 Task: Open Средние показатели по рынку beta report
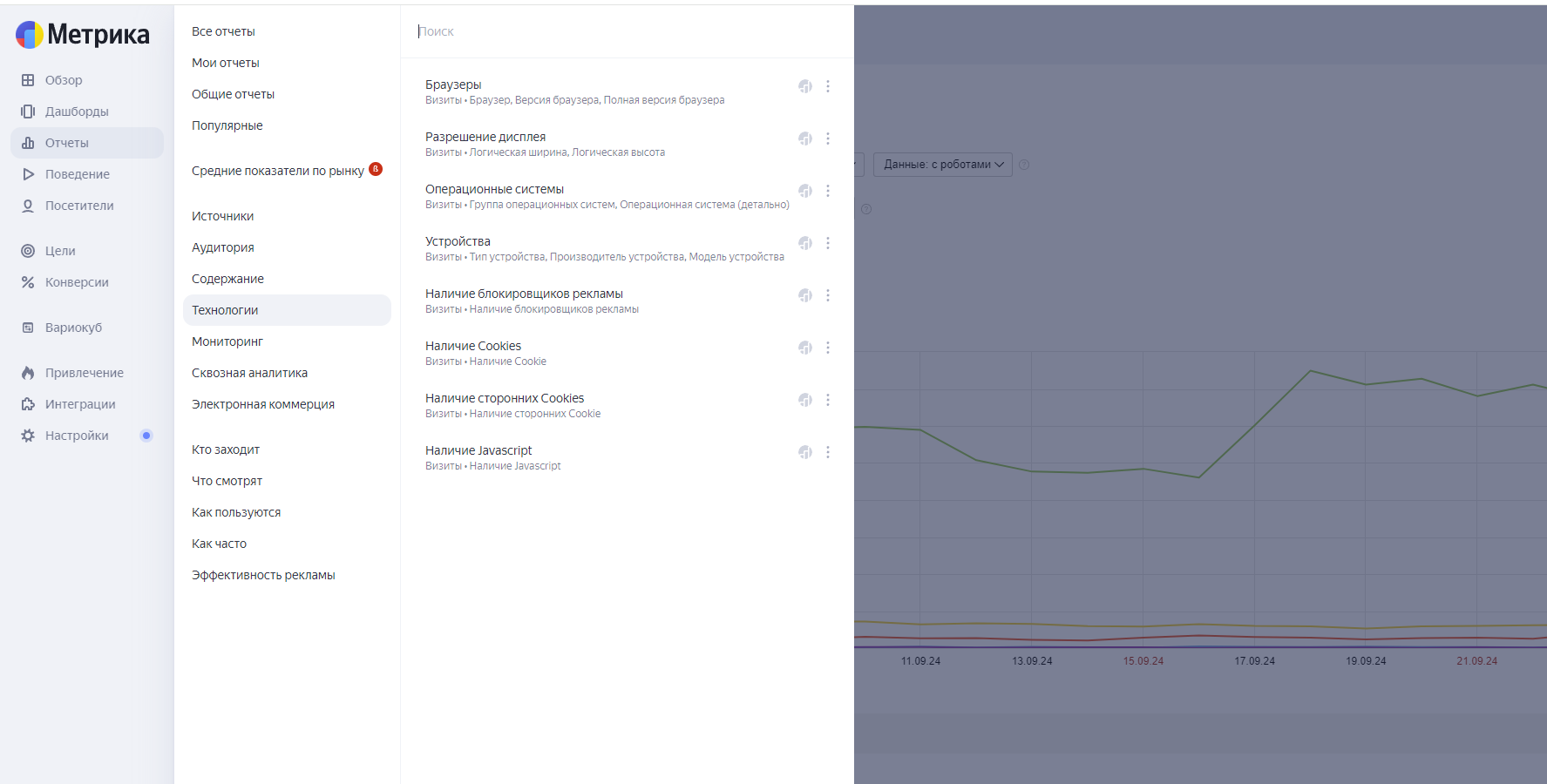278,171
